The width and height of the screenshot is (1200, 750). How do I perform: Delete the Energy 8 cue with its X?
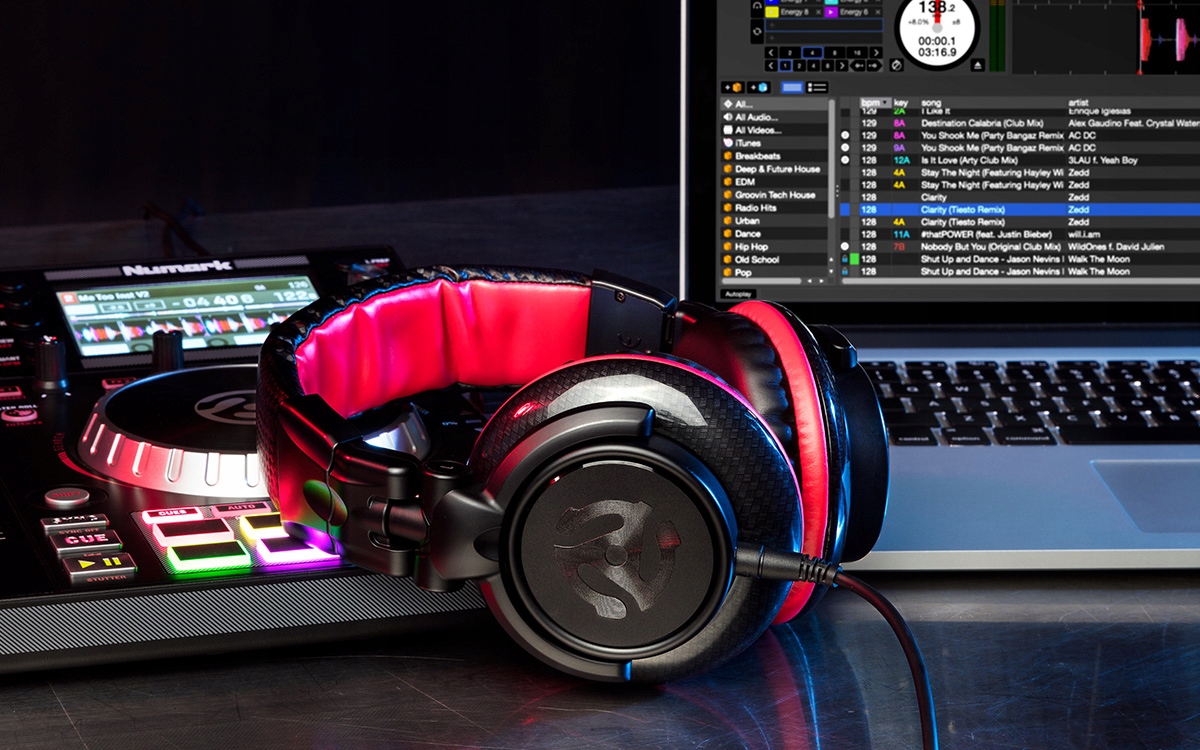pyautogui.click(x=818, y=12)
